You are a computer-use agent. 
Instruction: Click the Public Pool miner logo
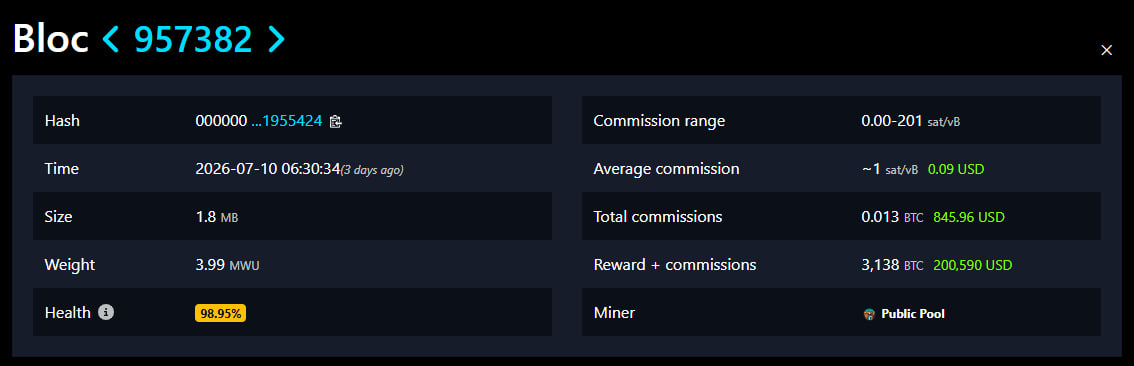click(869, 315)
